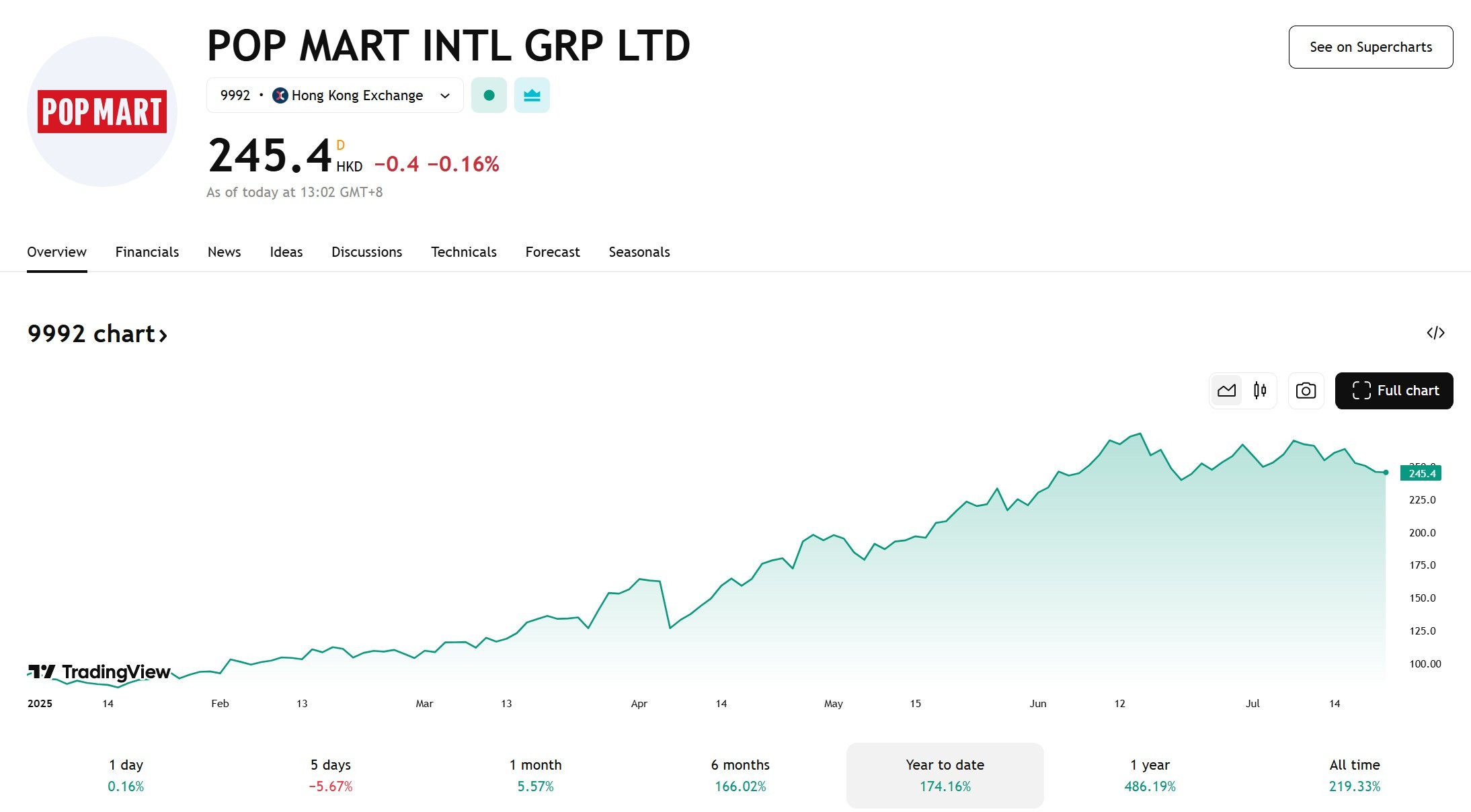Open the Full chart button
The height and width of the screenshot is (812, 1471).
(1394, 391)
